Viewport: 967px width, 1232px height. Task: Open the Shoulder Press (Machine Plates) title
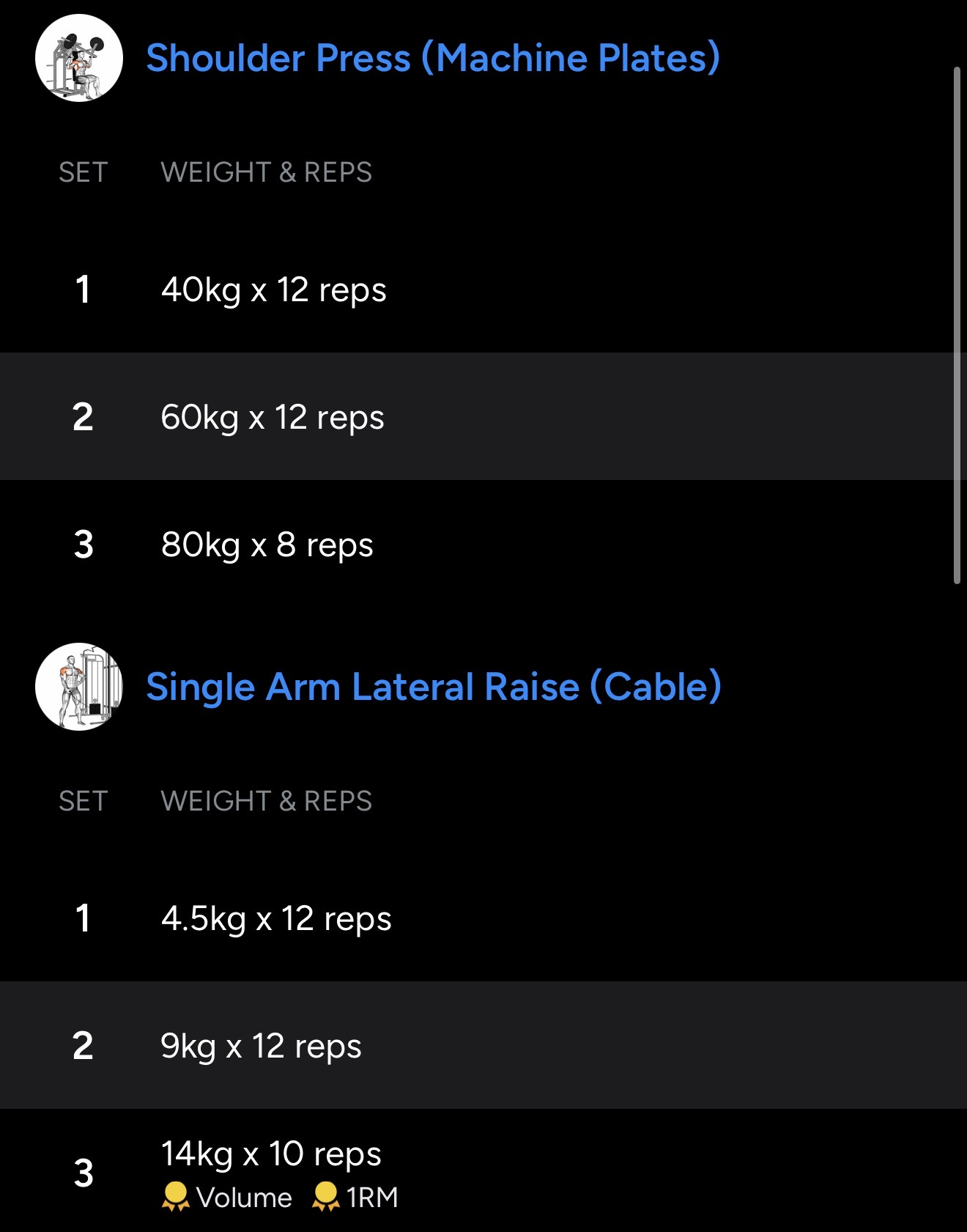pyautogui.click(x=432, y=58)
